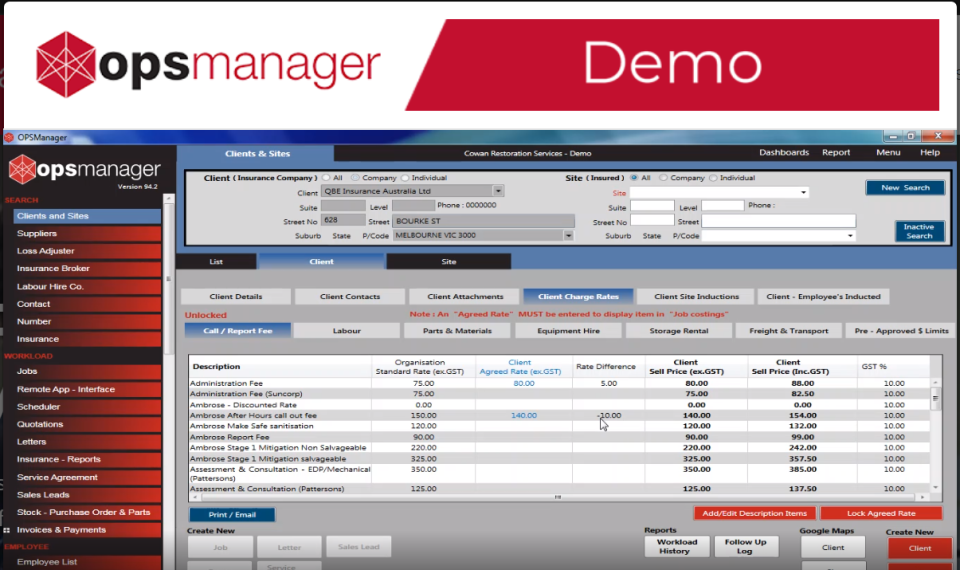This screenshot has height=570, width=960.
Task: Open Labour Hire Co. in the sidebar
Action: [x=87, y=287]
